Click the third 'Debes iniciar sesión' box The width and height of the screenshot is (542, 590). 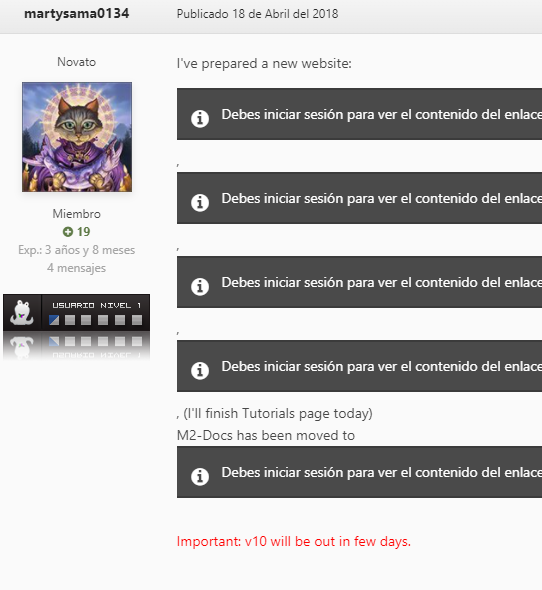click(359, 282)
